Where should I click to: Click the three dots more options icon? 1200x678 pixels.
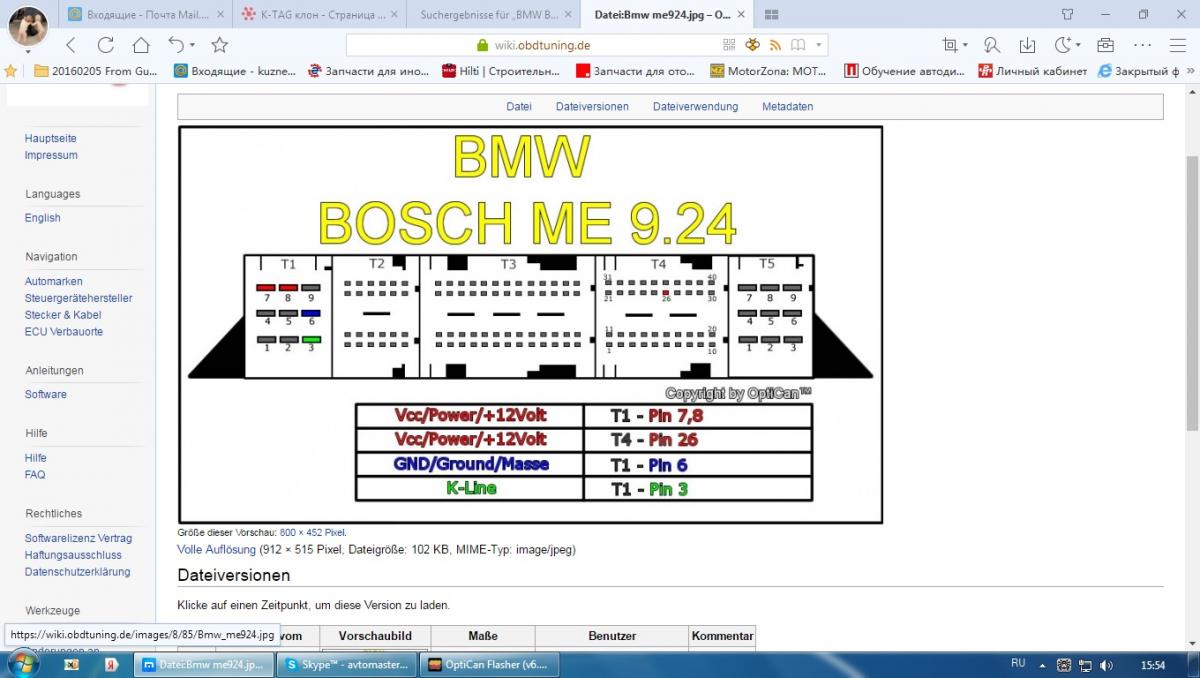(x=1143, y=45)
